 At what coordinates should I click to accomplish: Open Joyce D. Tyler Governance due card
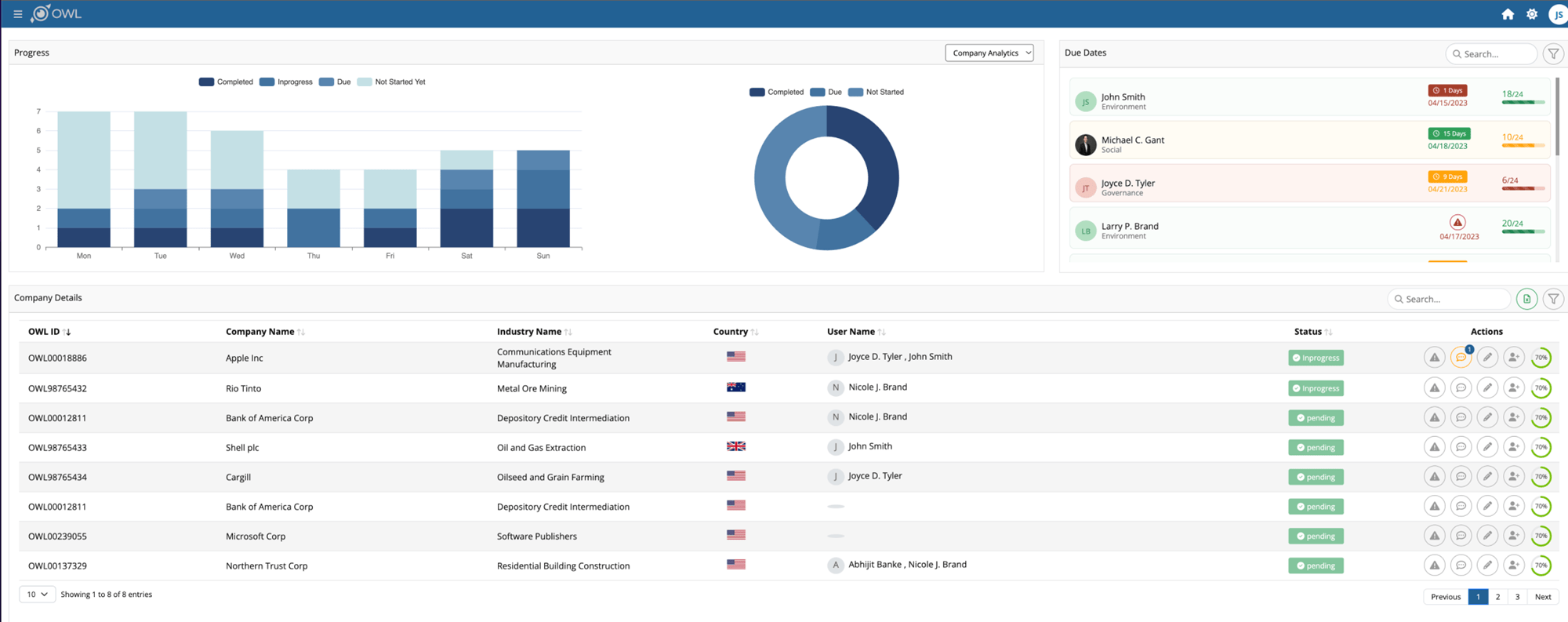1310,183
